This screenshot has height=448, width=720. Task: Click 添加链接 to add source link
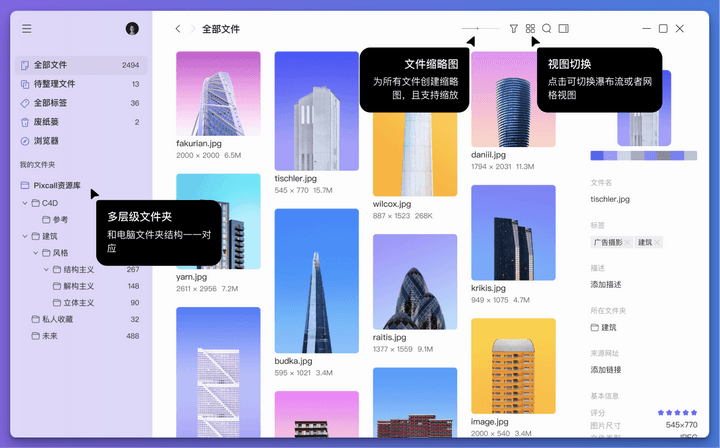coord(606,370)
